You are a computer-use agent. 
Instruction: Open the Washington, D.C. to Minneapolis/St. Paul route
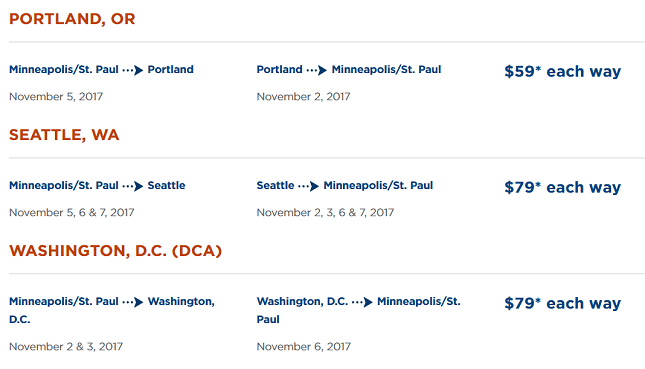tap(359, 310)
